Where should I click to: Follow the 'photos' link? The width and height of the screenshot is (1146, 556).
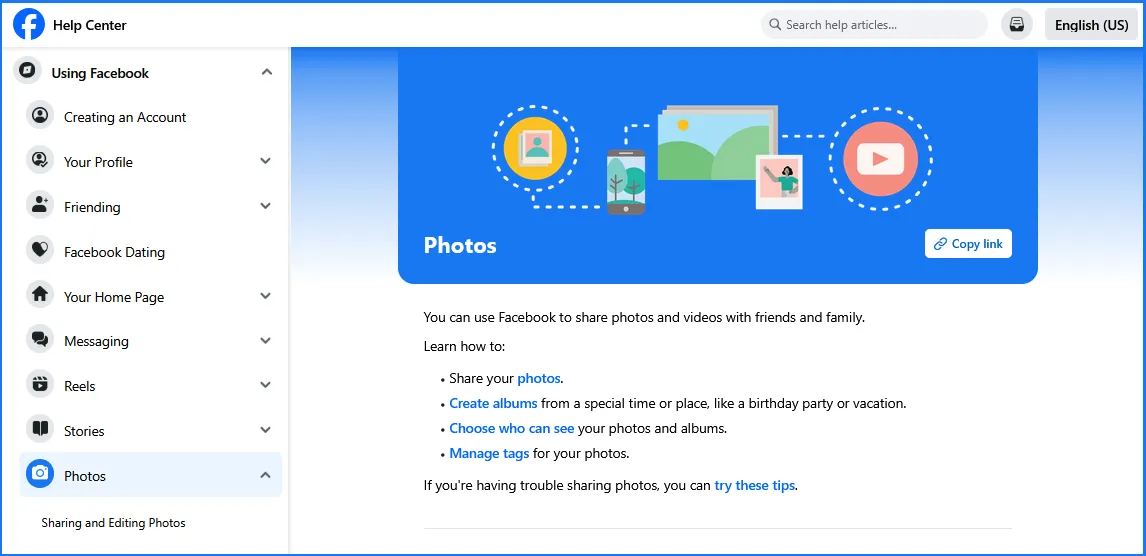(x=539, y=378)
